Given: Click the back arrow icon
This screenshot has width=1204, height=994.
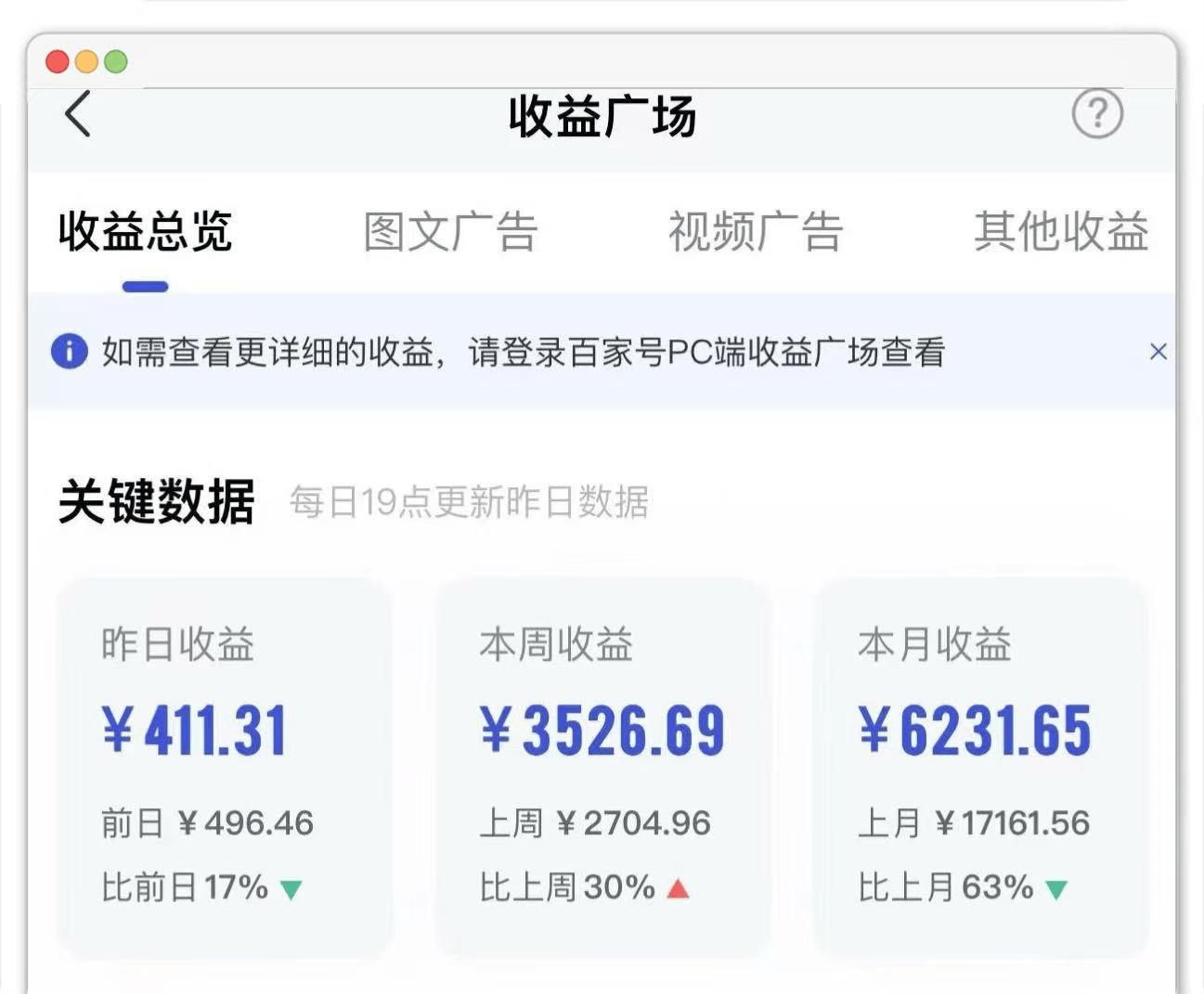Looking at the screenshot, I should click(x=78, y=114).
